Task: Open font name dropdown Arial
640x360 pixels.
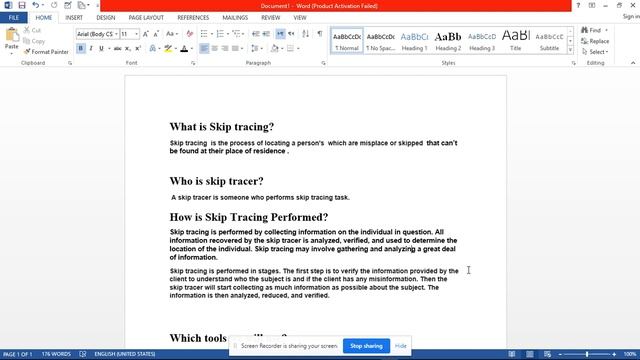Action: coord(116,34)
